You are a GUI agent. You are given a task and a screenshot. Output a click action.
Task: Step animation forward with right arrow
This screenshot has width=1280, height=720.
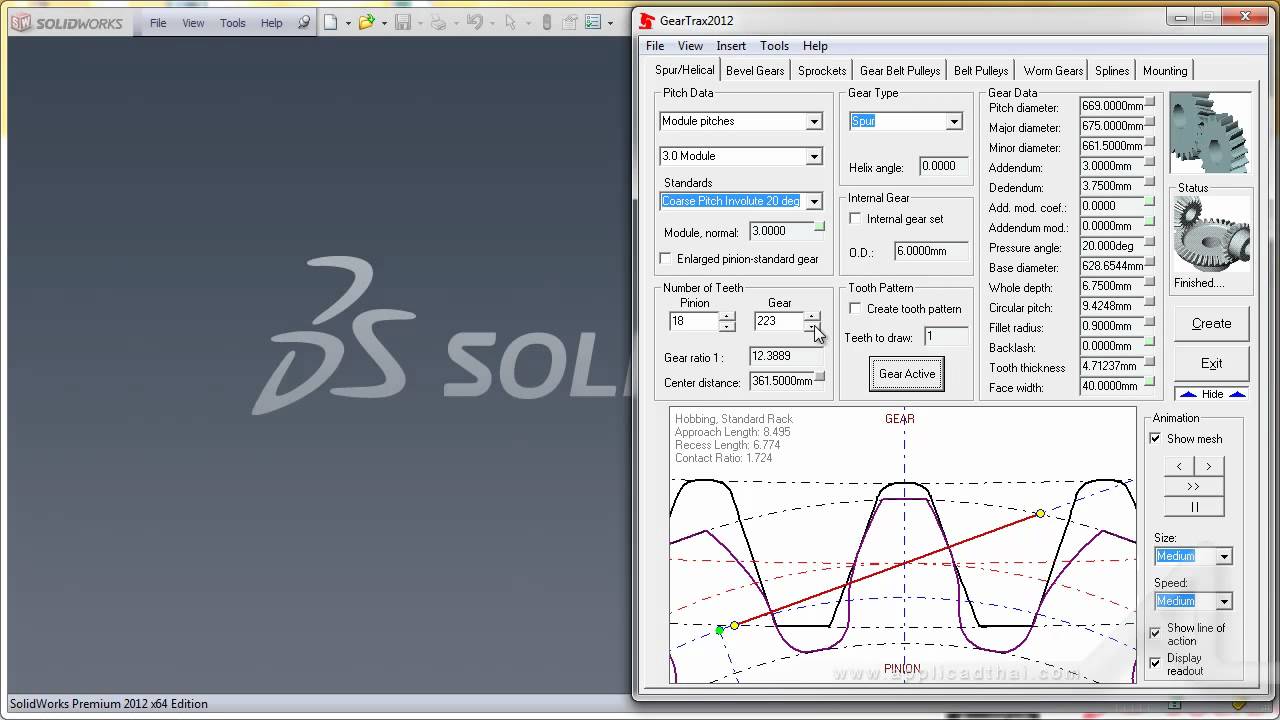1209,466
